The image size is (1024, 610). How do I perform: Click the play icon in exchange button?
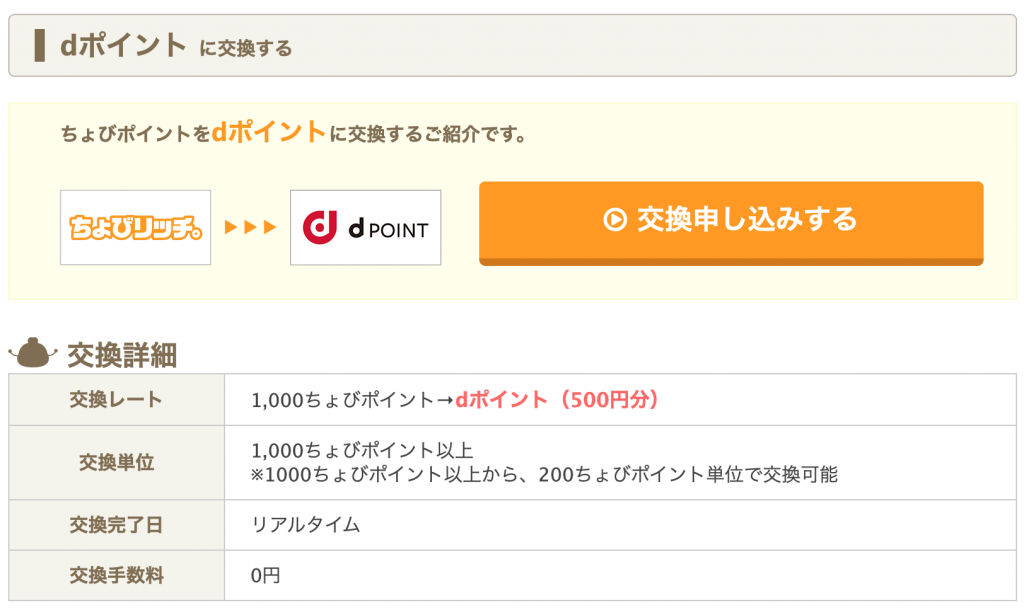pyautogui.click(x=615, y=219)
